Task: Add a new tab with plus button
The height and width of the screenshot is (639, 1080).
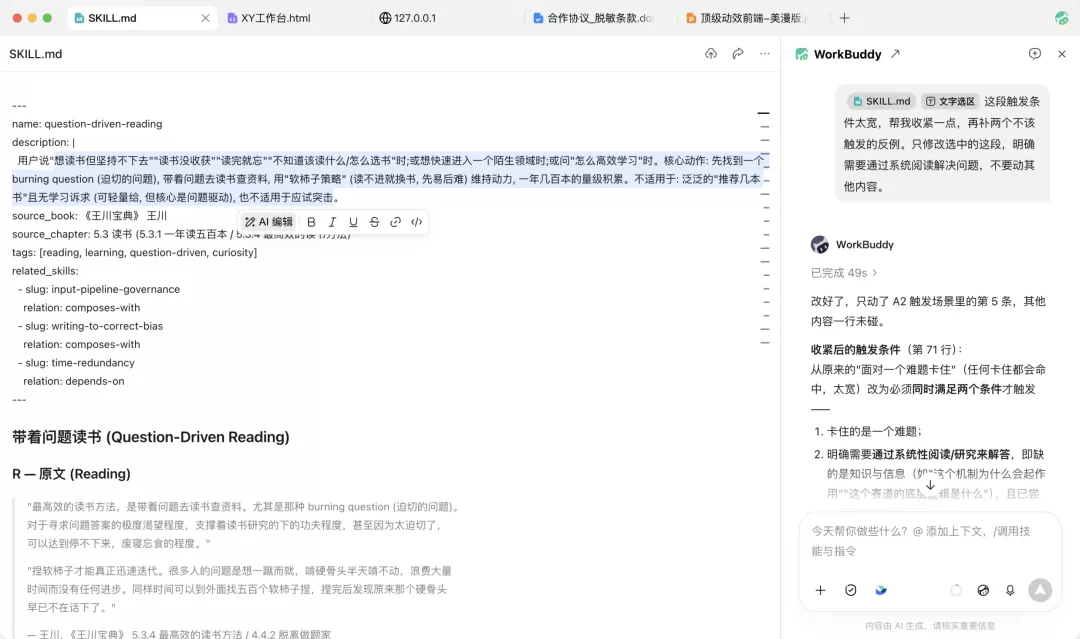Action: (844, 18)
